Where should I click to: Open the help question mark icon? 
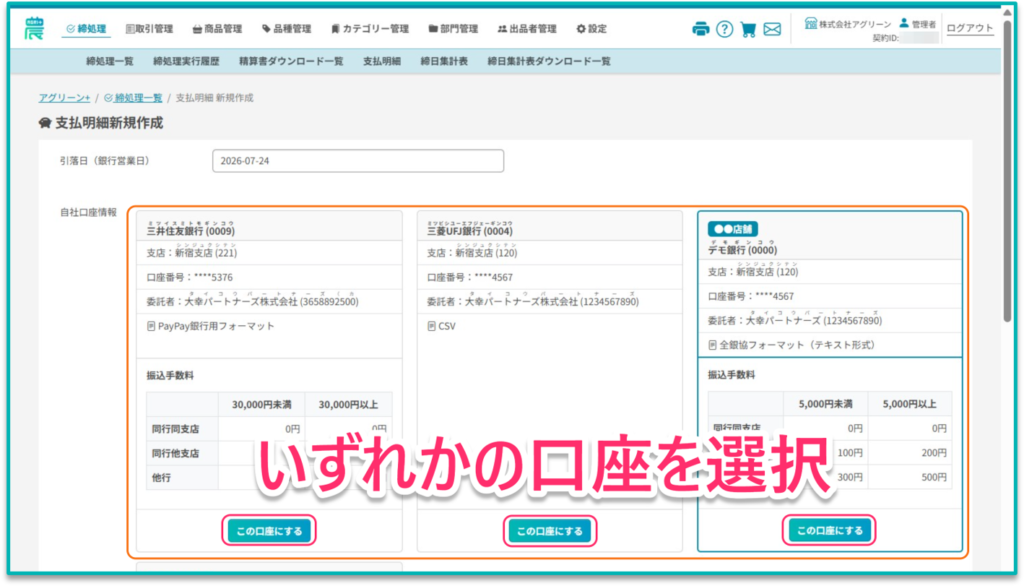click(x=724, y=29)
